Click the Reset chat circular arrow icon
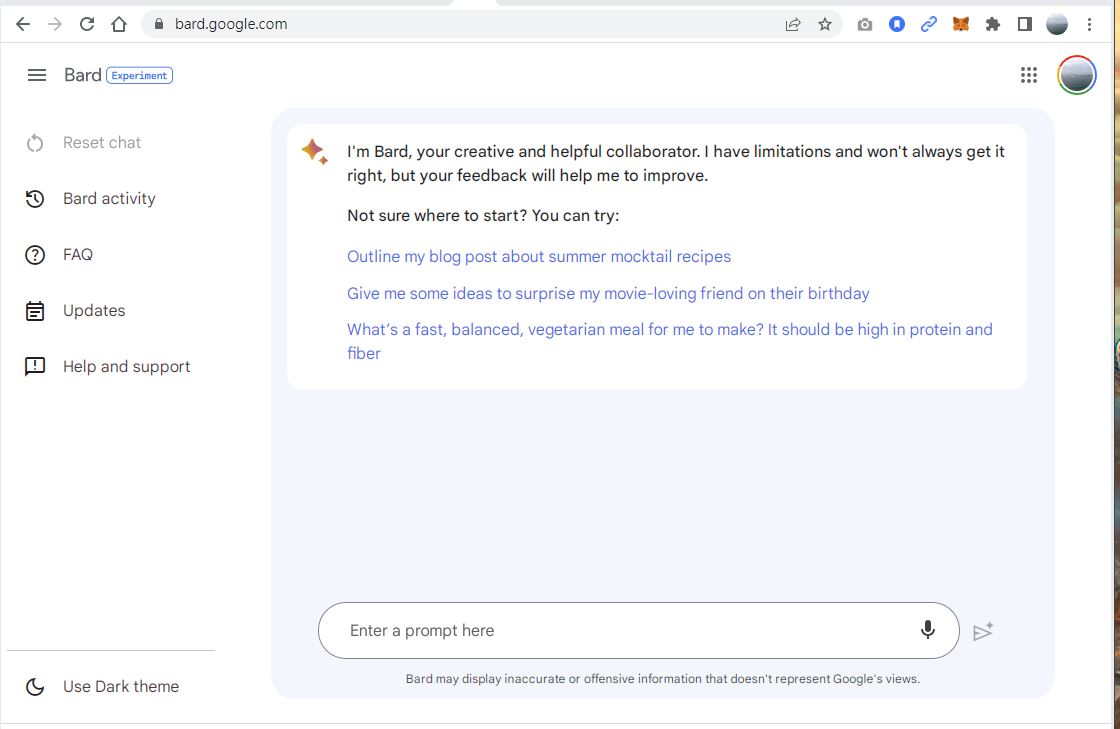This screenshot has width=1120, height=729. coord(35,143)
